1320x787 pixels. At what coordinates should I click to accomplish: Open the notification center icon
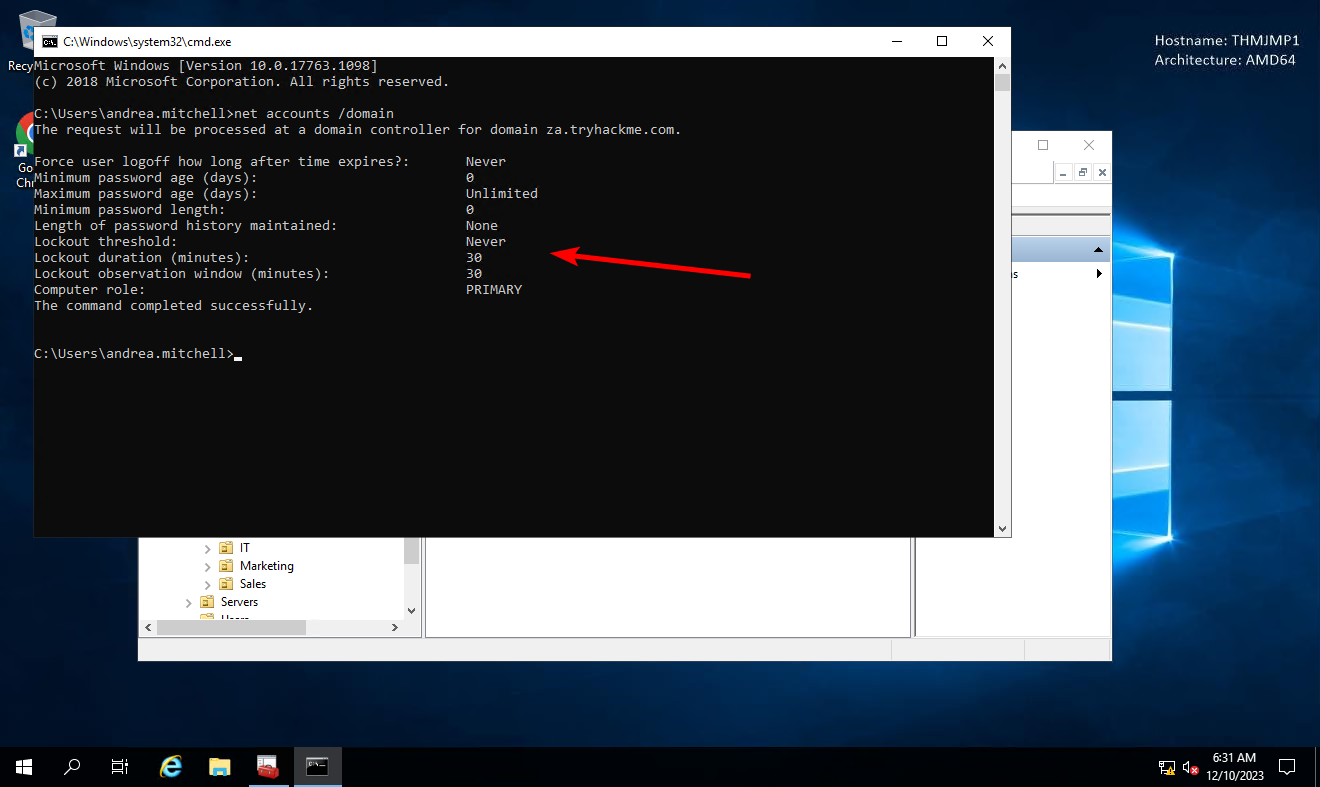pos(1287,767)
